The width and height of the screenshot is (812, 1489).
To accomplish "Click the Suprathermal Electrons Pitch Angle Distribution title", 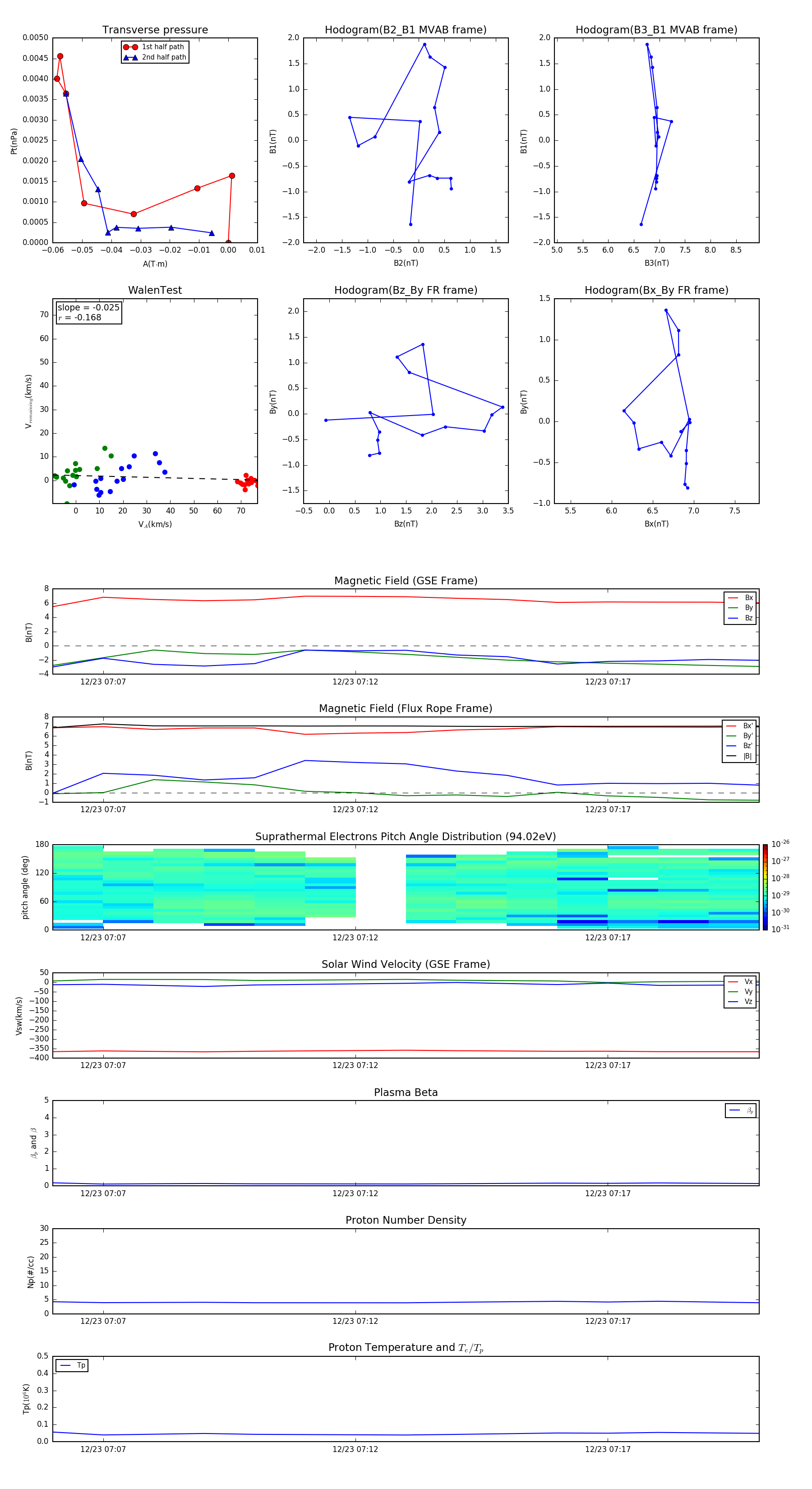I will click(x=406, y=837).
